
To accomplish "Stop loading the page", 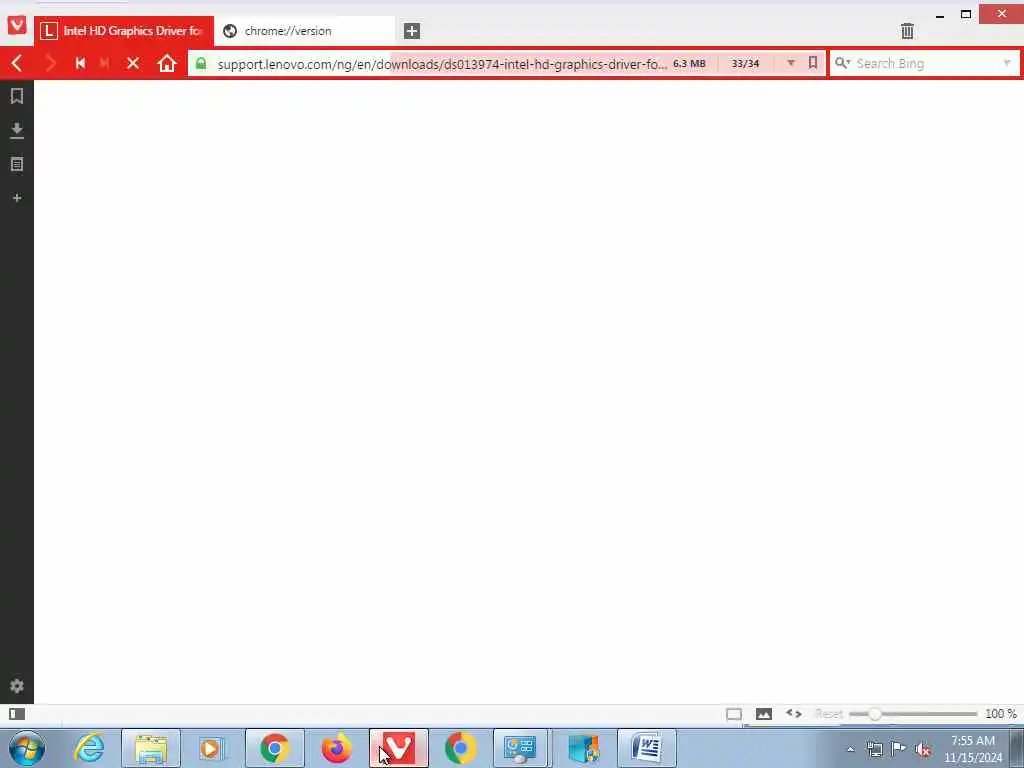I will click(133, 63).
